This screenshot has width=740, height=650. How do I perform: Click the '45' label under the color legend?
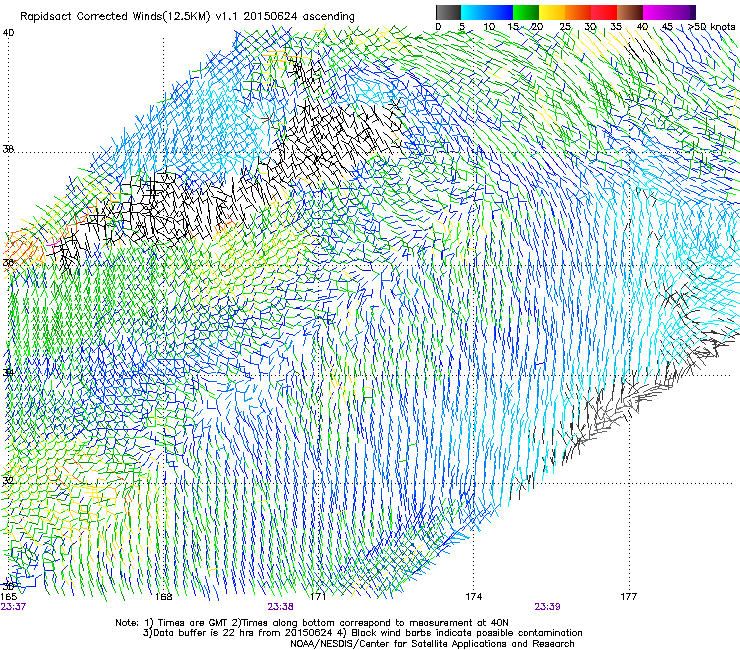[667, 27]
